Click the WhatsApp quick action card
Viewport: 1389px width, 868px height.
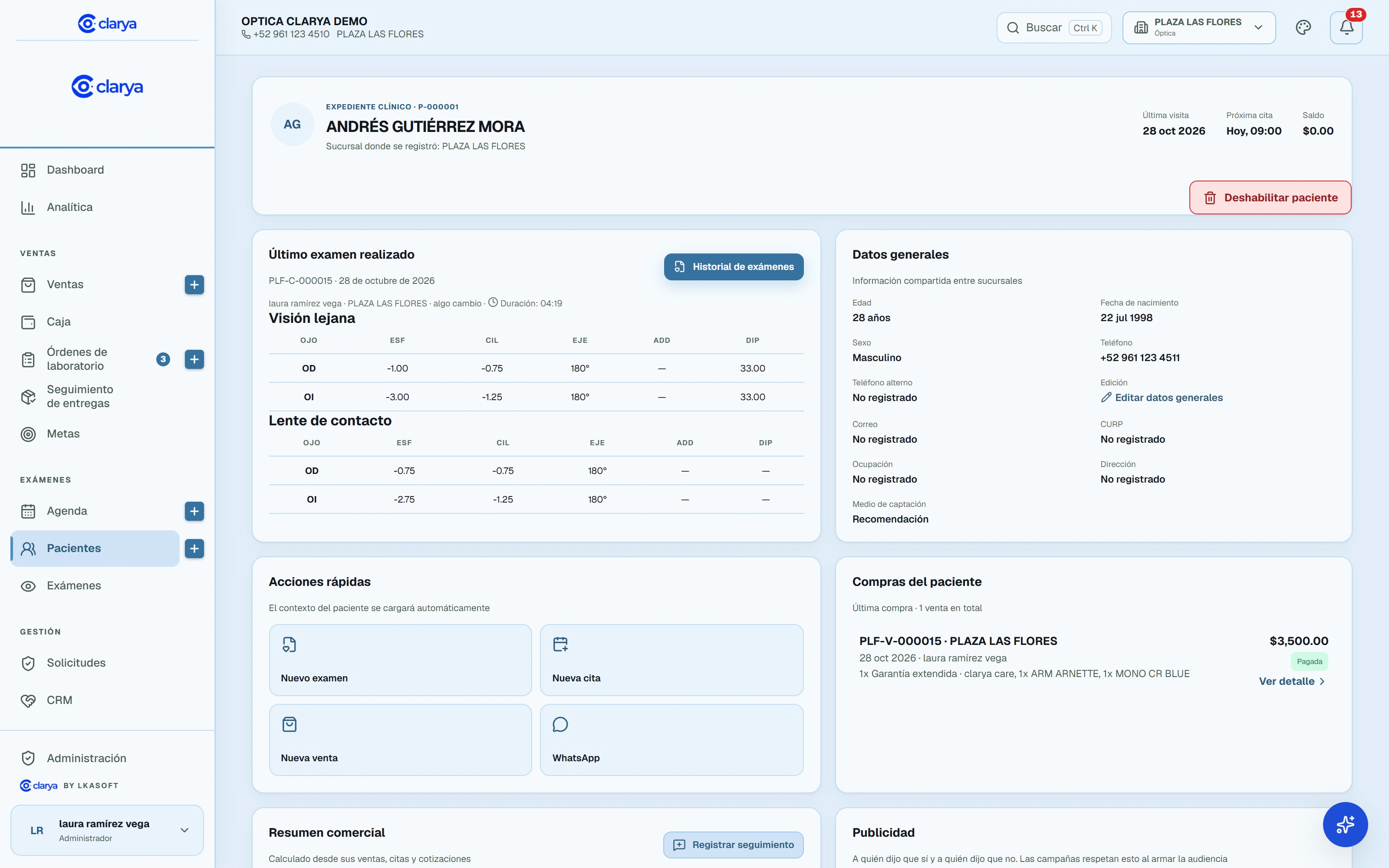click(671, 740)
